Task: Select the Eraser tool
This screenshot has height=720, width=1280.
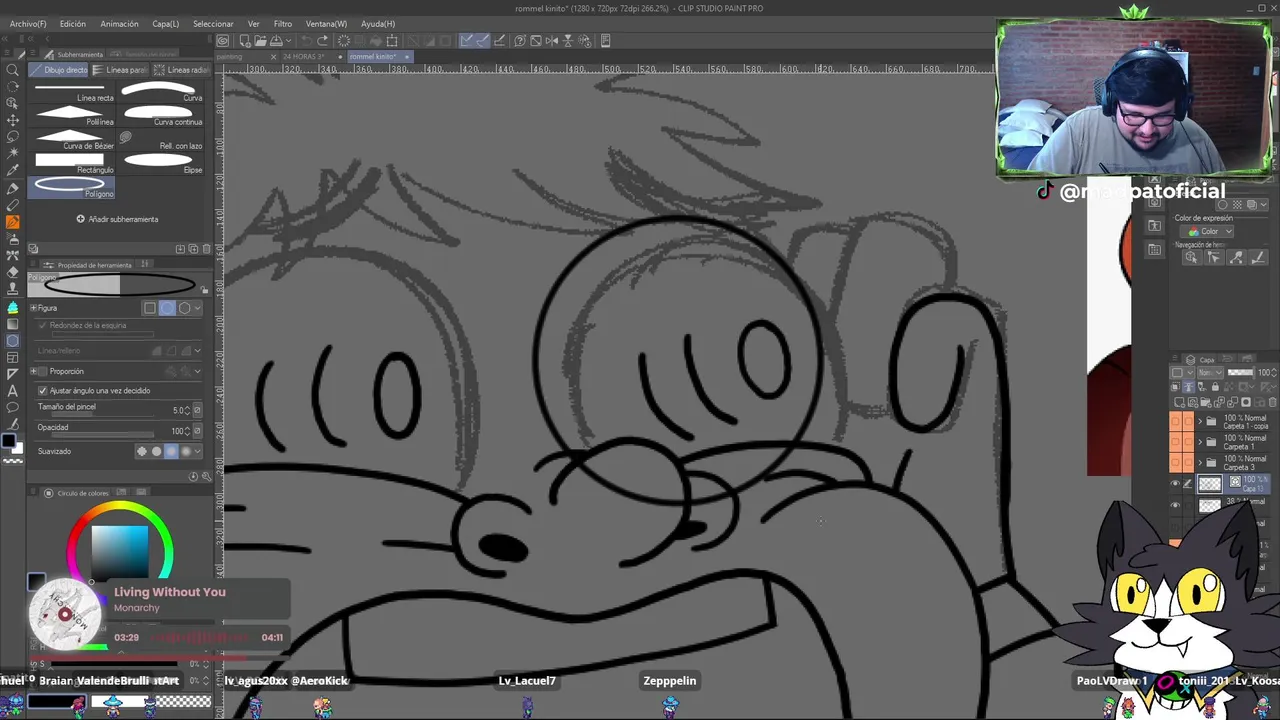Action: [13, 272]
